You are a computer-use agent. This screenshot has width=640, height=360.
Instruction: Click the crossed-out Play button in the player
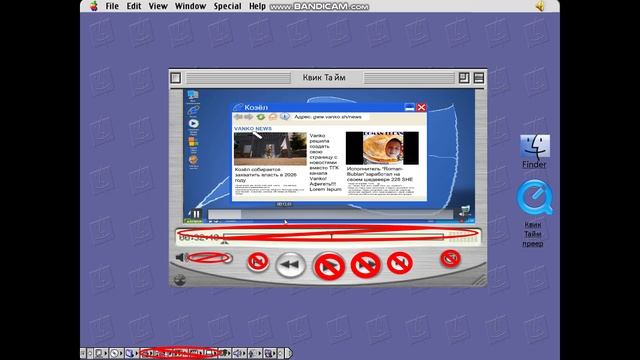pyautogui.click(x=329, y=266)
